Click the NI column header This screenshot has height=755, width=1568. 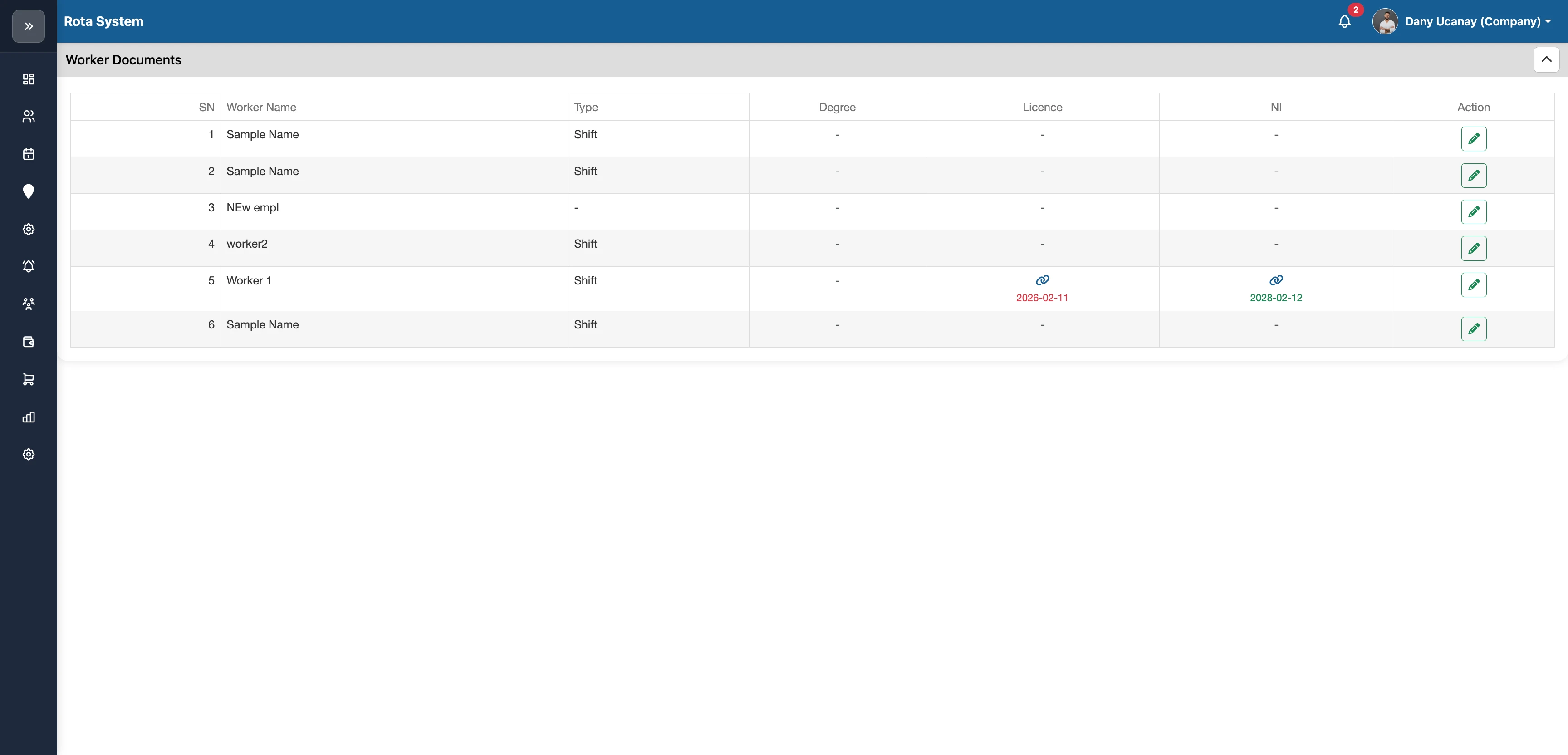pos(1276,107)
